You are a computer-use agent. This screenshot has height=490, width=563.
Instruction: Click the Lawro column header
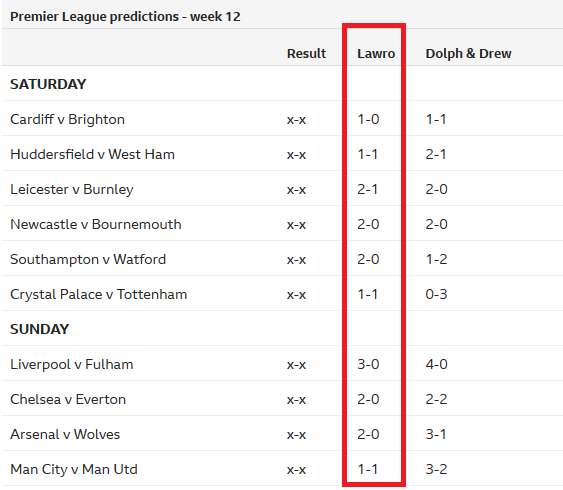[x=376, y=53]
